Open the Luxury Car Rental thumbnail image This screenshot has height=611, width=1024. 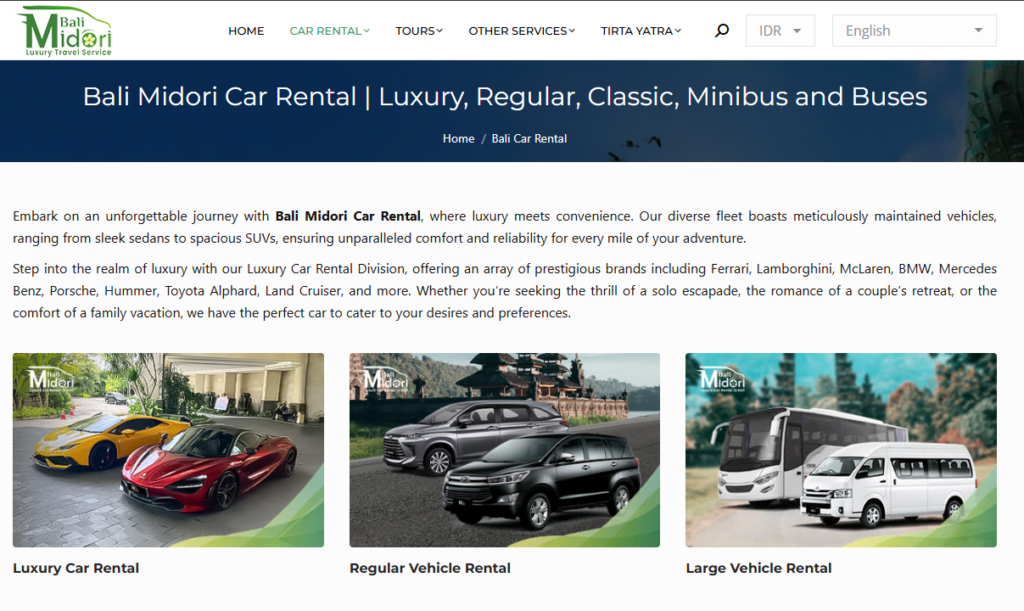tap(168, 450)
